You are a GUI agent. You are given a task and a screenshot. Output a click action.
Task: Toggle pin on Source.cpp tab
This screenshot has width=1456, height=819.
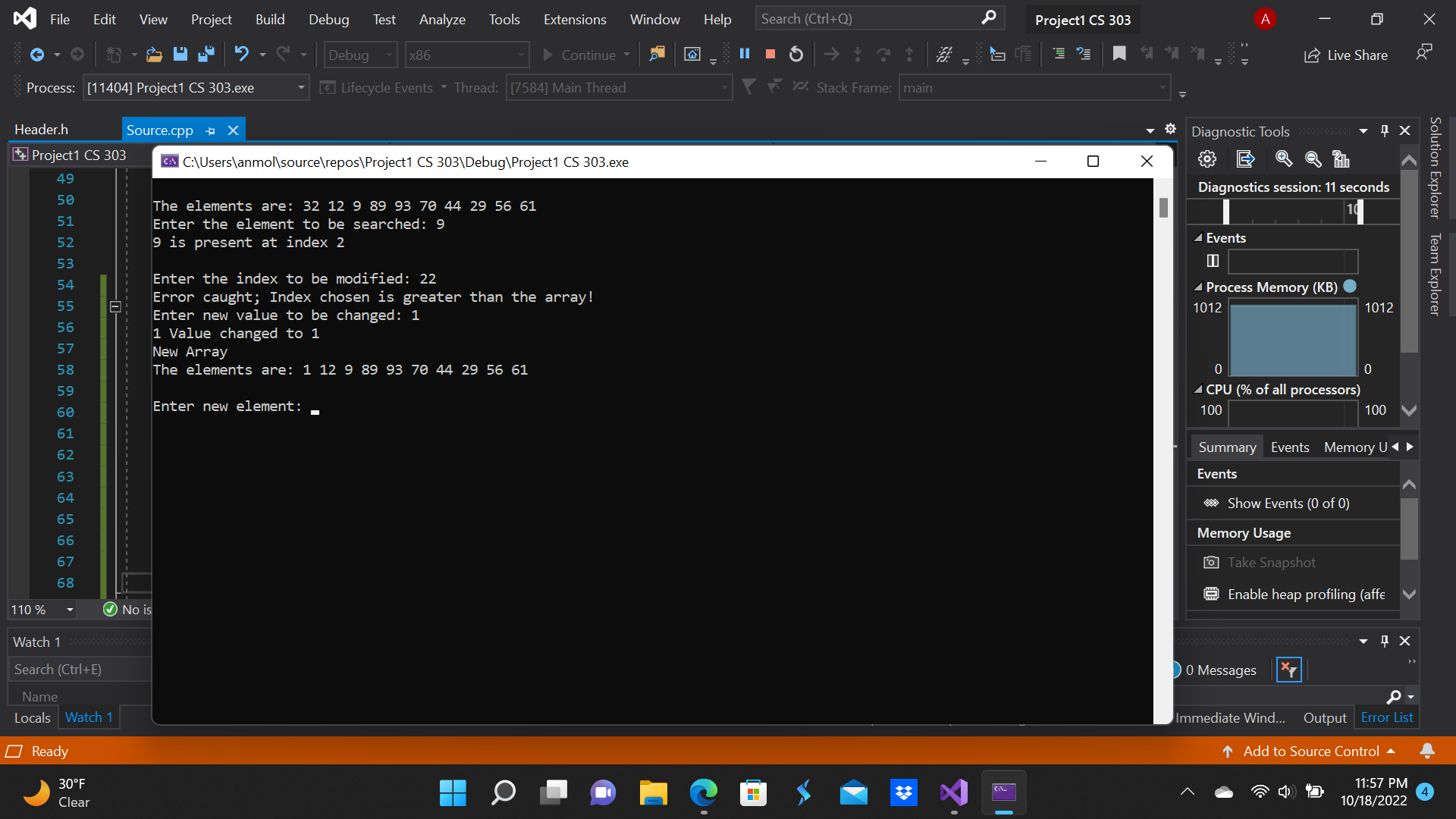pyautogui.click(x=211, y=130)
